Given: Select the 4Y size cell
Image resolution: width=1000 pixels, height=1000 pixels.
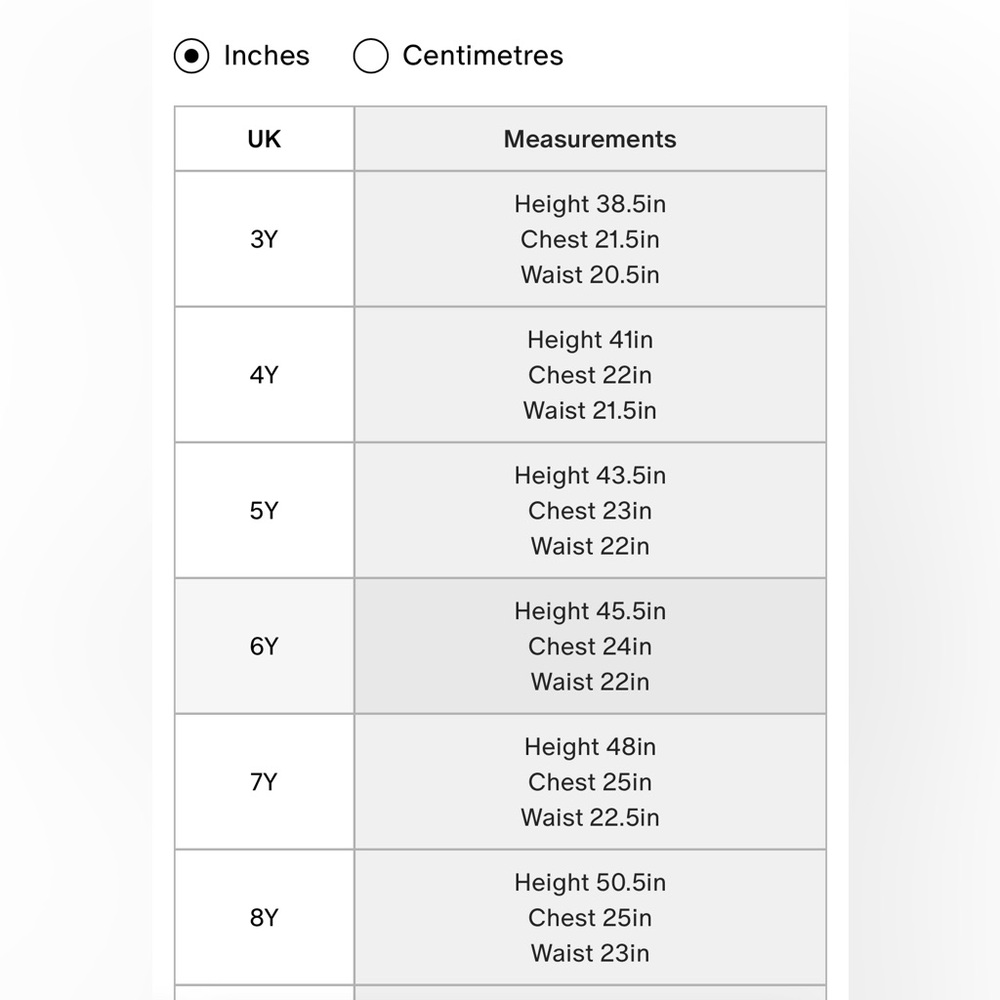Looking at the screenshot, I should (x=264, y=375).
